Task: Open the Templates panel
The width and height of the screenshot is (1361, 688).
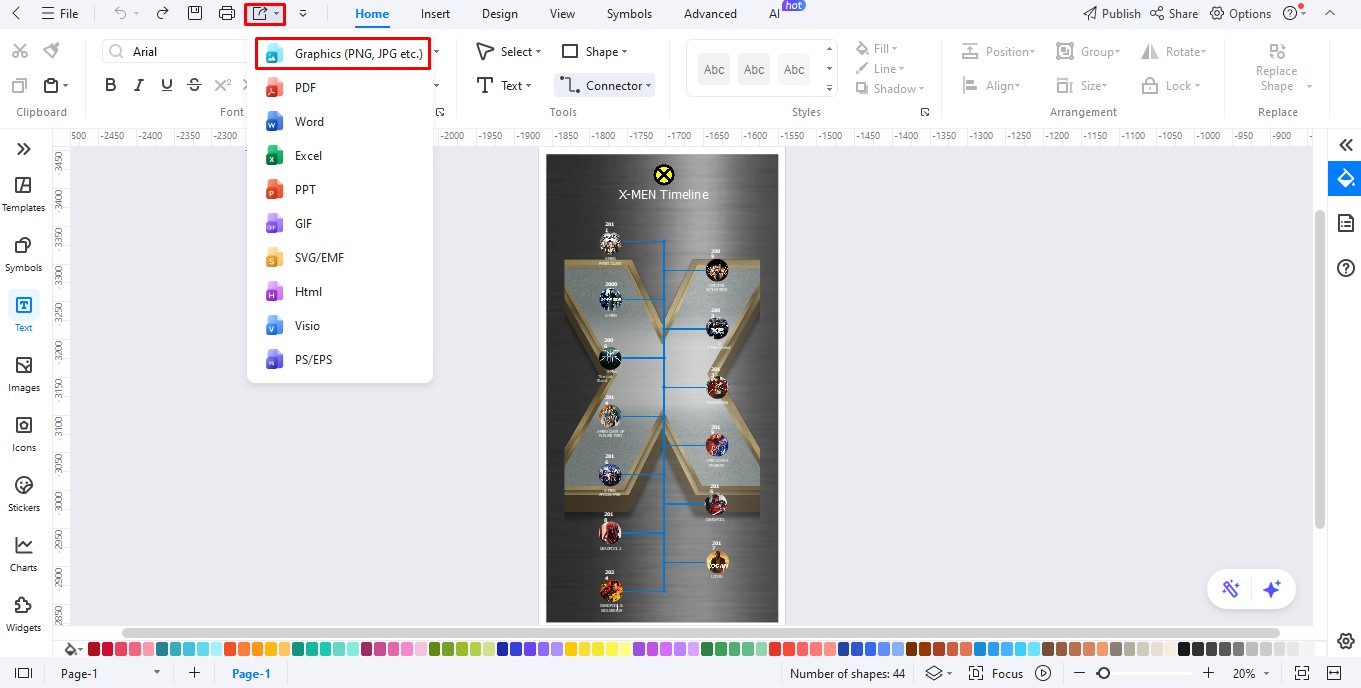Action: 23,195
